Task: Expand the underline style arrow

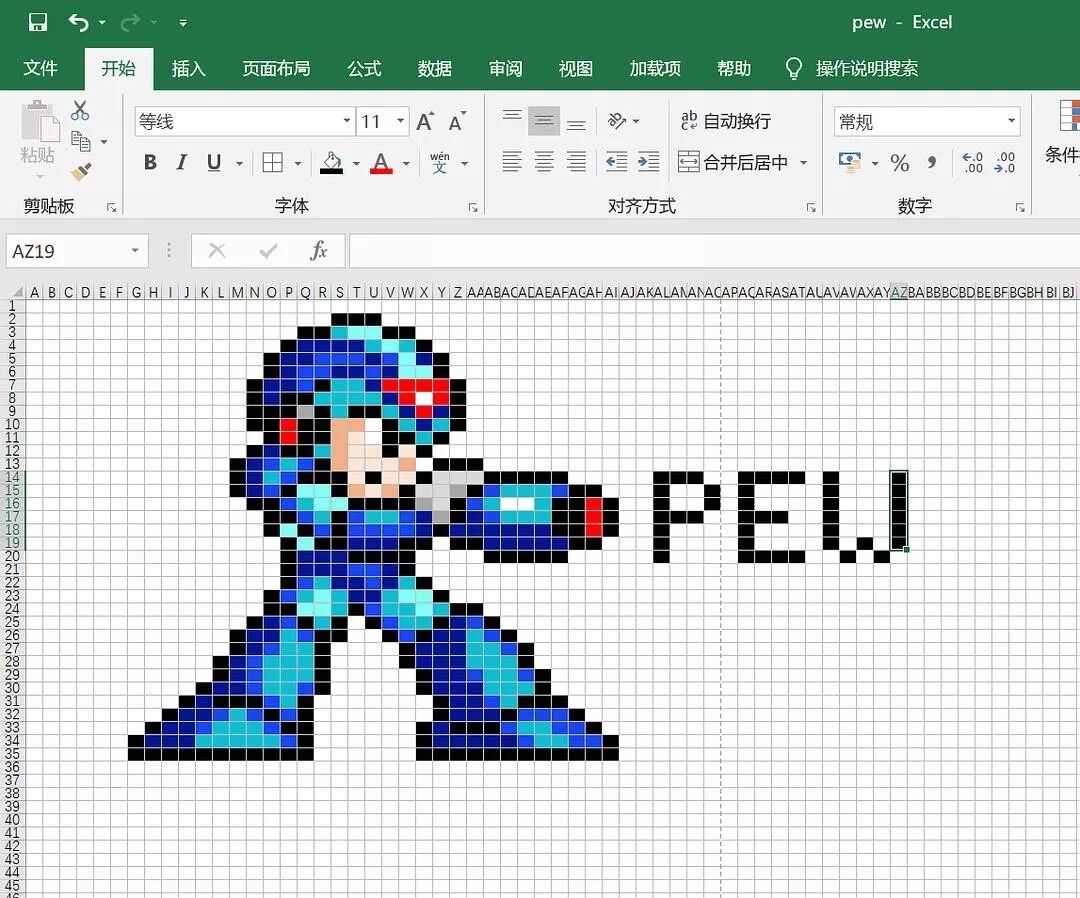Action: click(x=239, y=163)
